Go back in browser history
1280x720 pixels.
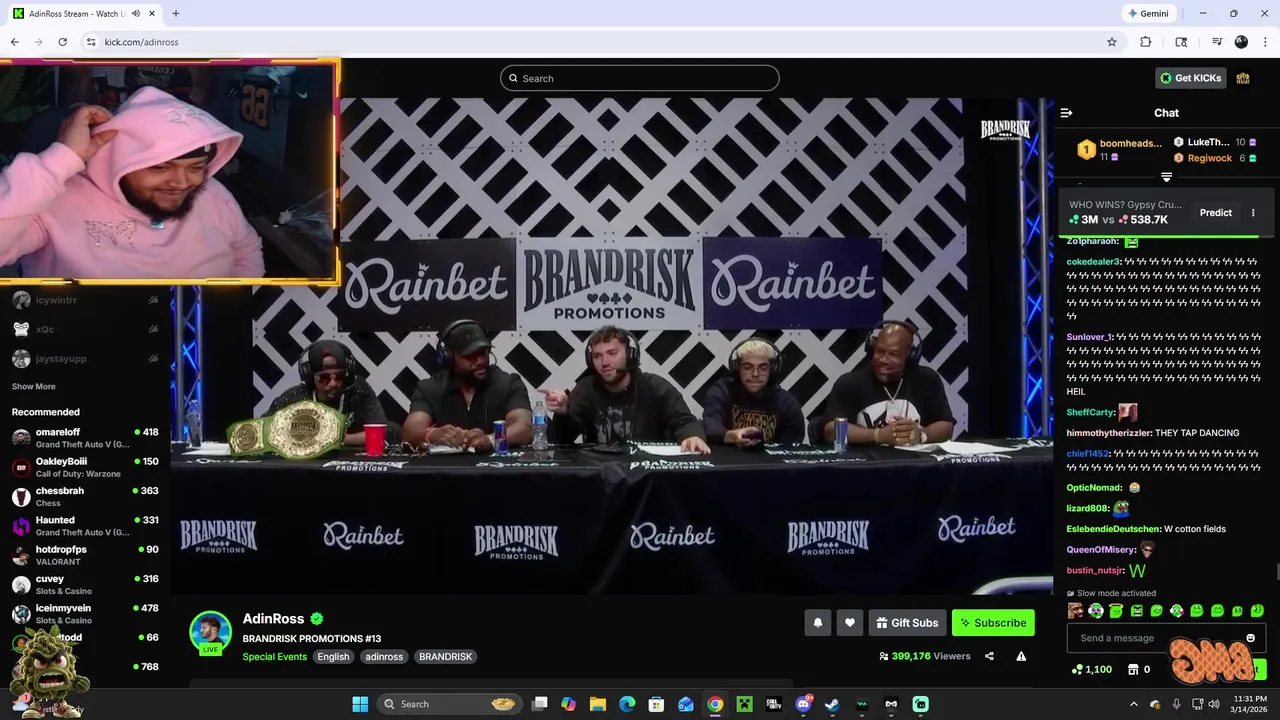14,42
